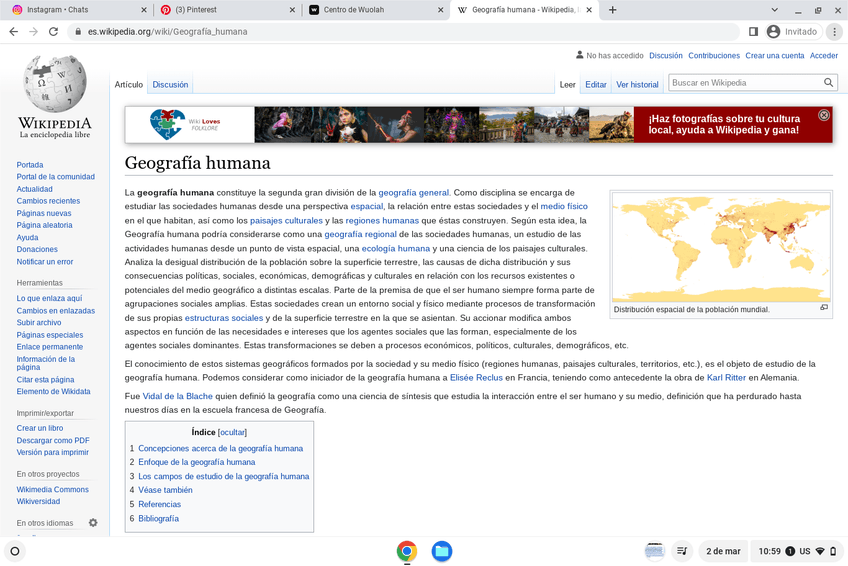Click Wiki Loves Folklore puzzle heart logo
Image resolution: width=848 pixels, height=566 pixels.
click(x=167, y=124)
